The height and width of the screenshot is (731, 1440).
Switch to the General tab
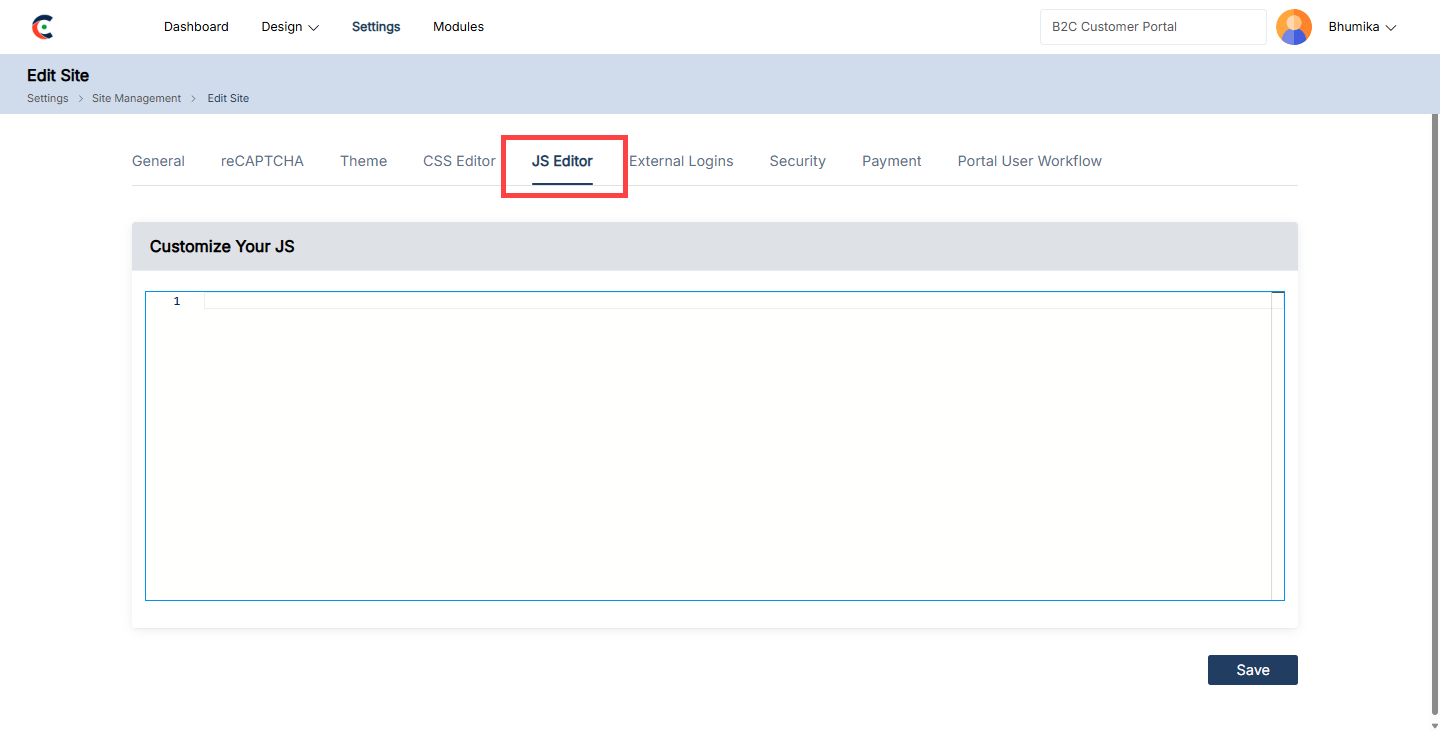158,161
